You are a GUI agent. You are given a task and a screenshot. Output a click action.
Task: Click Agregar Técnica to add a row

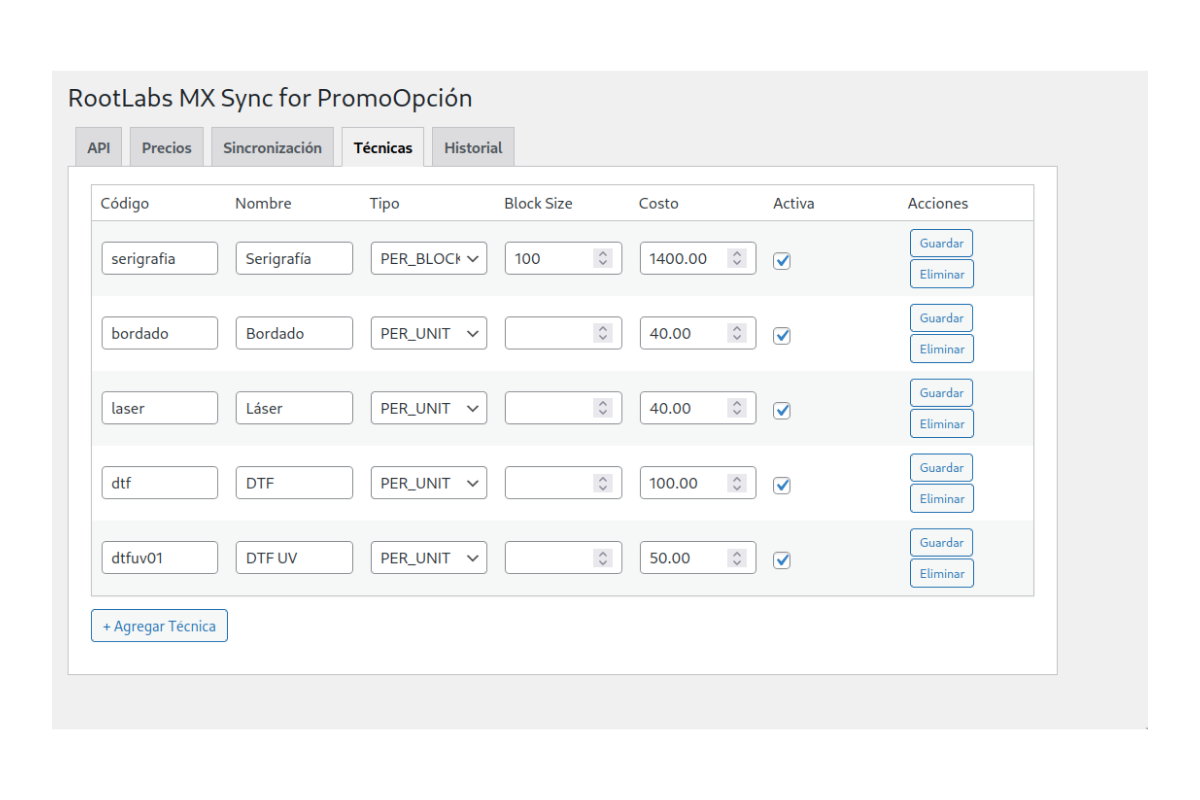point(159,626)
